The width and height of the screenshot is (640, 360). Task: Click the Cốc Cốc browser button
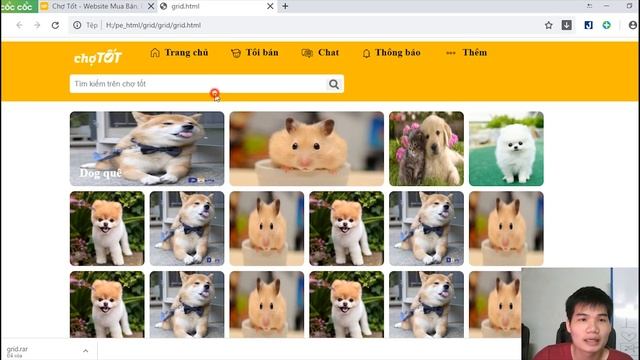click(x=19, y=6)
